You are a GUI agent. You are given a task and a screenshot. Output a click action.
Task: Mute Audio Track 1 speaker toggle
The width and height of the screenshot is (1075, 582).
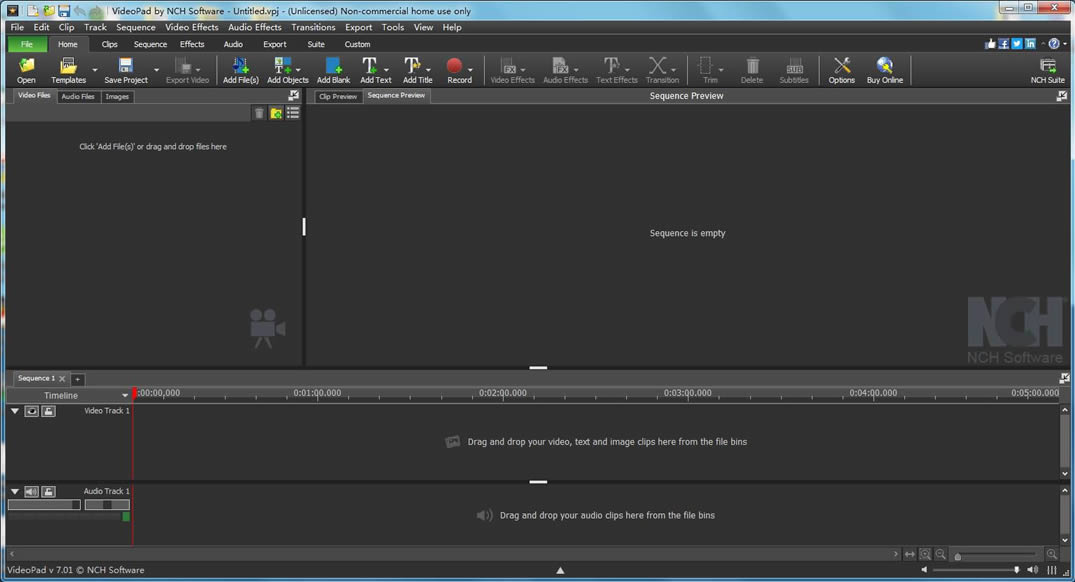(x=32, y=492)
